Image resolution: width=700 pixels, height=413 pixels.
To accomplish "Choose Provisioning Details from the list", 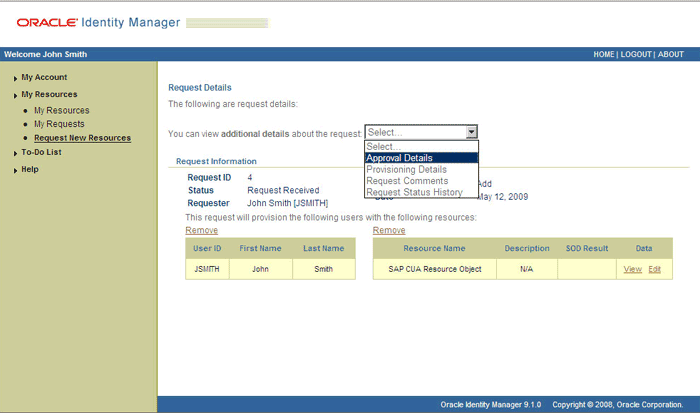I will (x=421, y=170).
